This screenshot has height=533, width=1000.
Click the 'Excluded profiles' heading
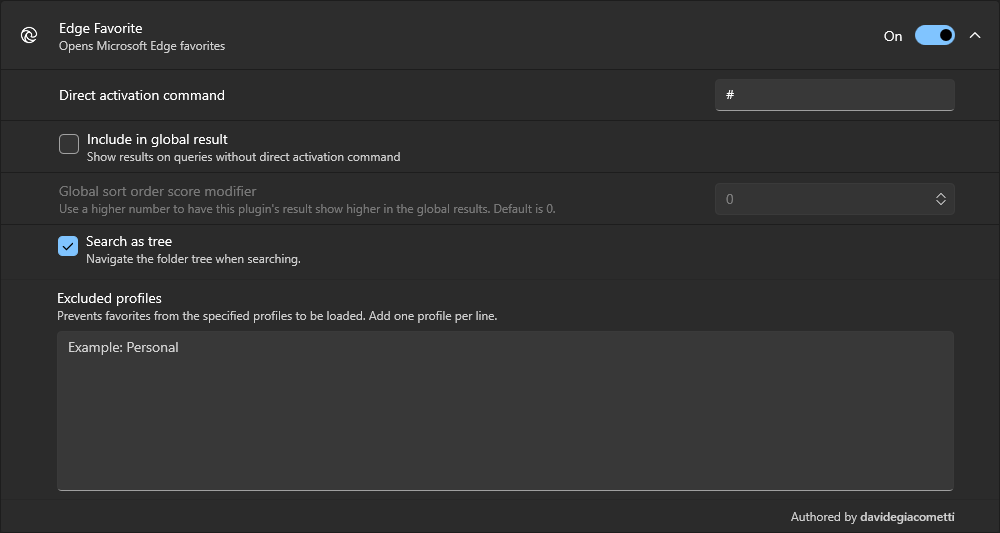pos(109,298)
